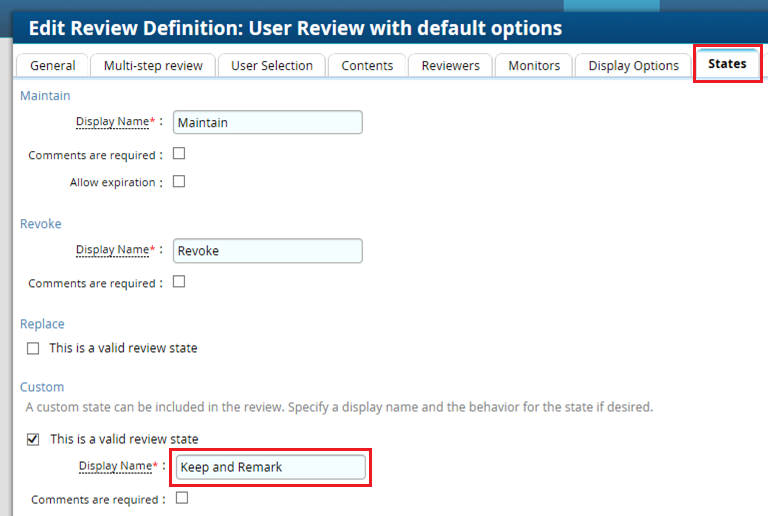This screenshot has width=768, height=516.
Task: Require comments for the Revoke state
Action: coord(180,282)
